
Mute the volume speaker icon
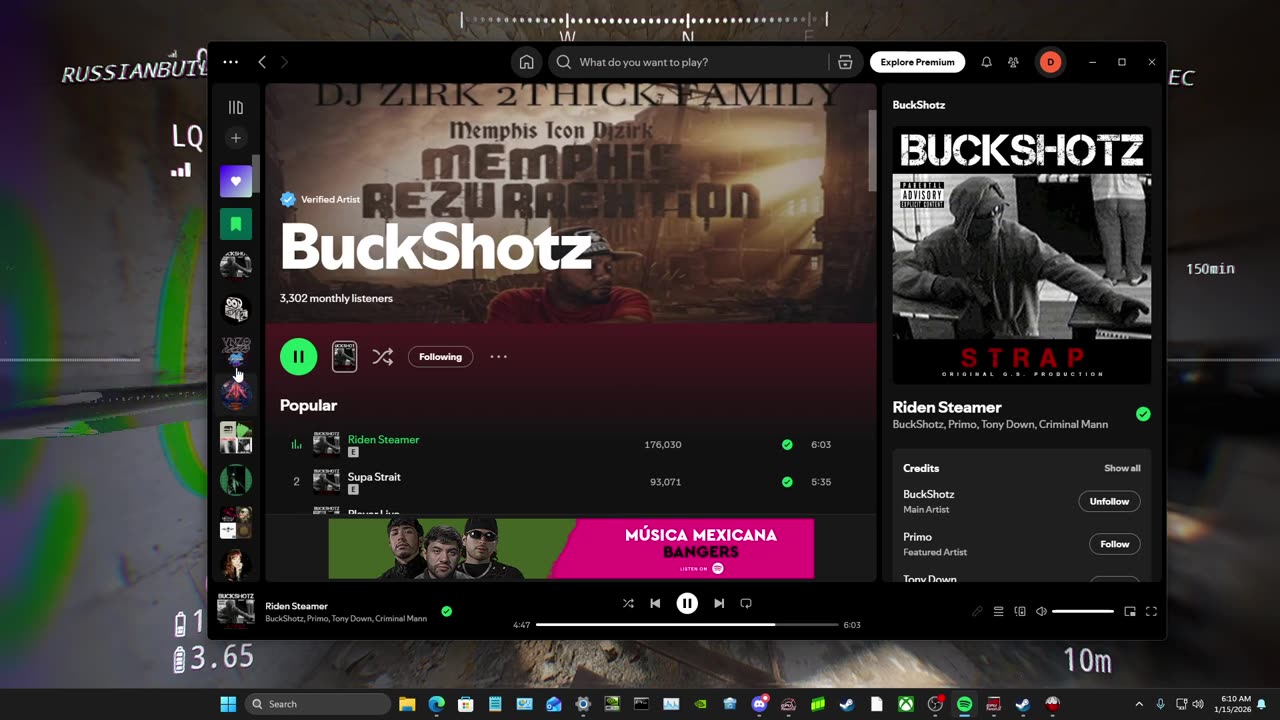coord(1041,611)
